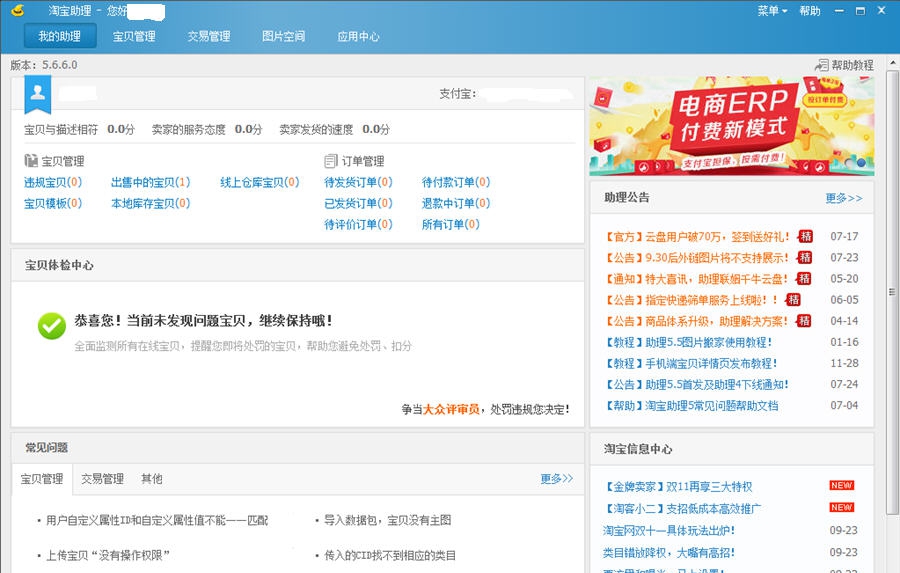The width and height of the screenshot is (900, 573).
Task: Open the 帮助 menu in title bar
Action: pos(810,11)
